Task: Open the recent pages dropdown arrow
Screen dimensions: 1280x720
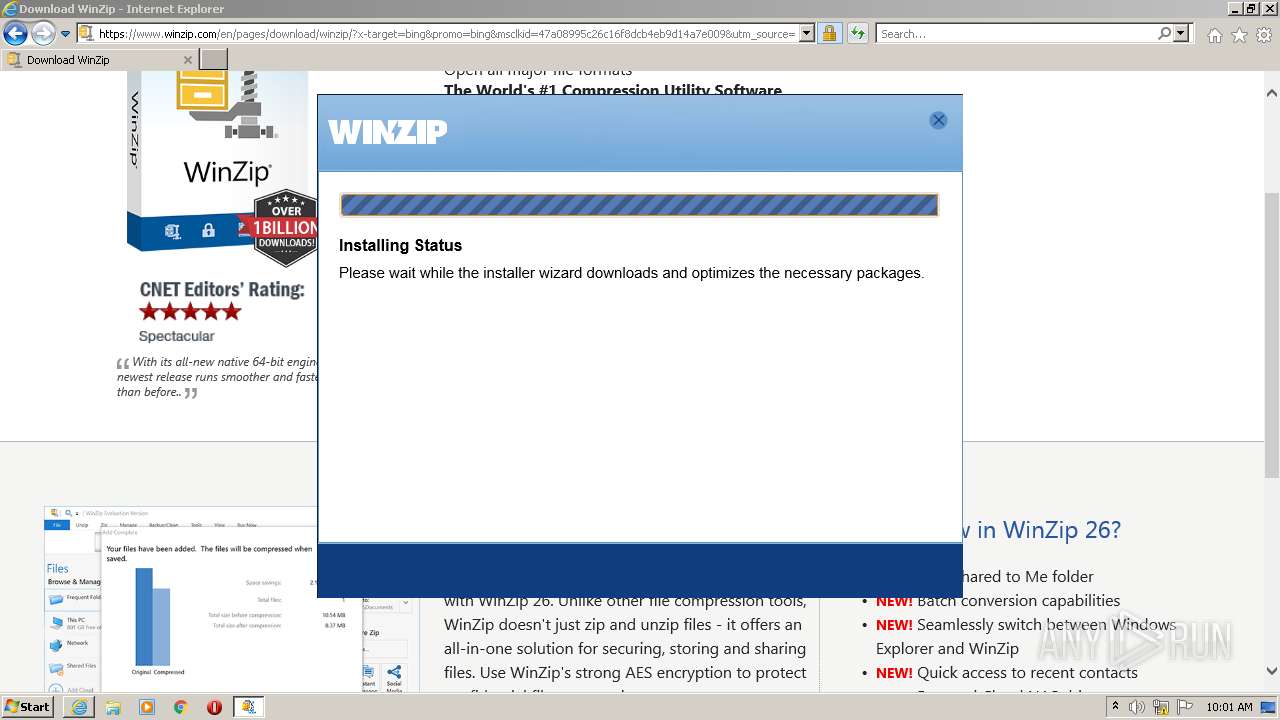Action: 65,34
